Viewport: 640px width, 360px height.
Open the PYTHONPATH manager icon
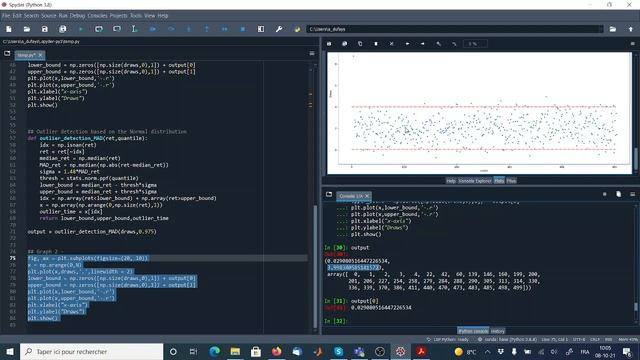(x=297, y=29)
